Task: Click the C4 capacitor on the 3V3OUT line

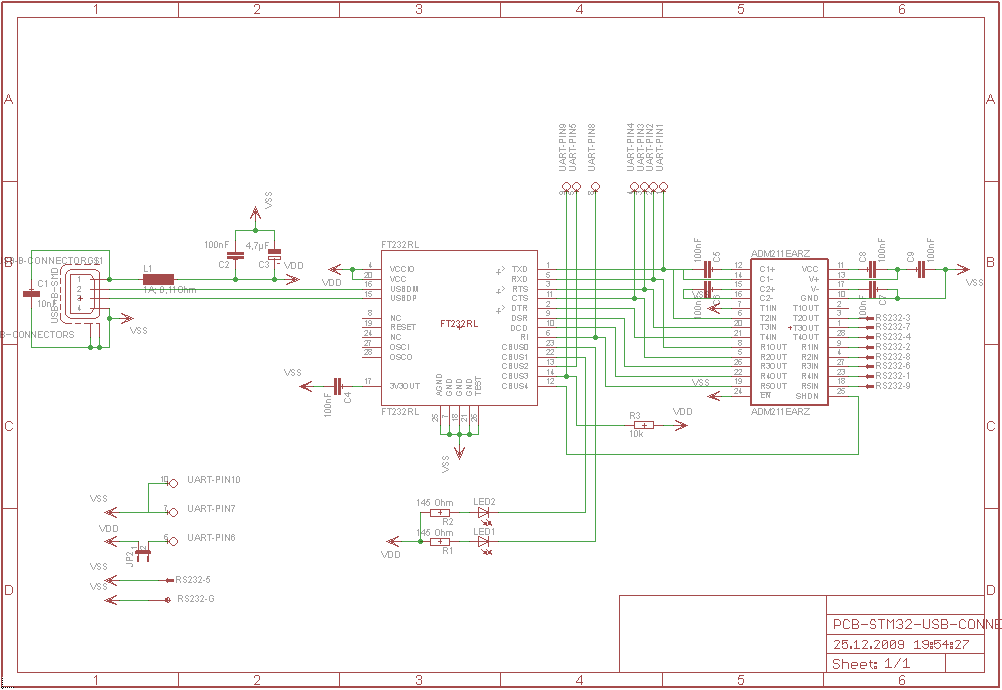Action: coord(338,386)
